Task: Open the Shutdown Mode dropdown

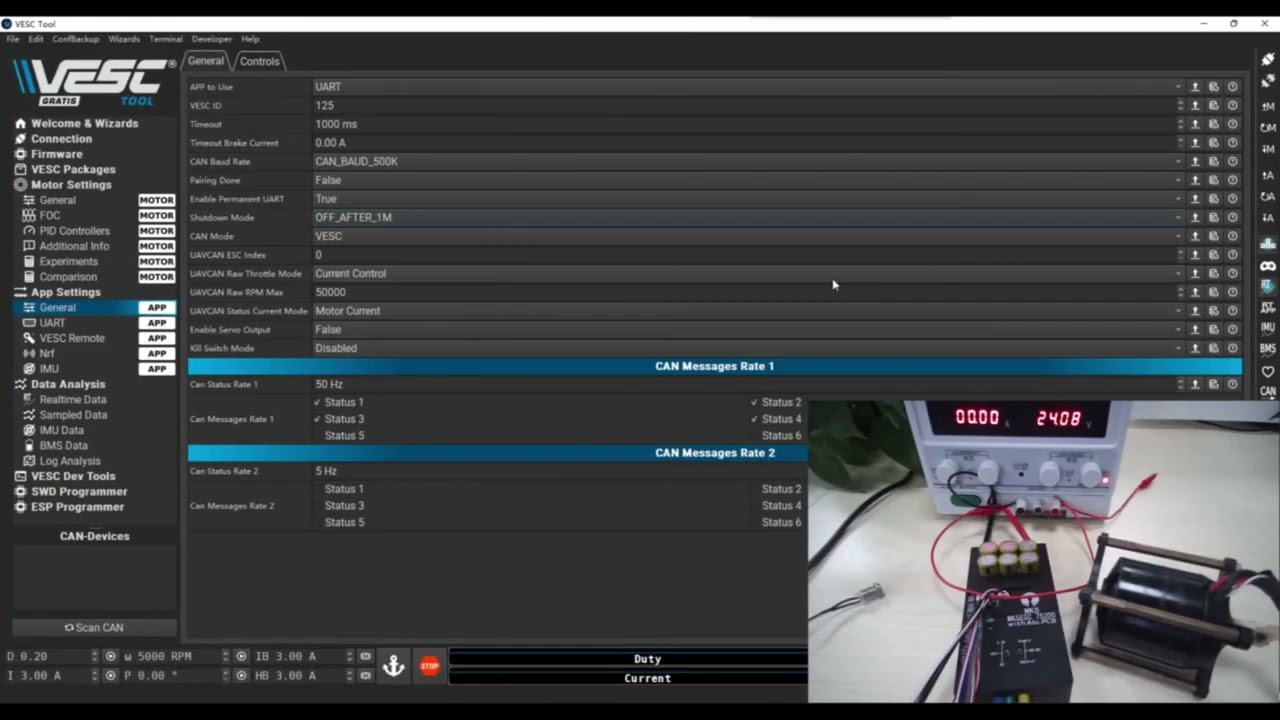Action: pyautogui.click(x=748, y=217)
